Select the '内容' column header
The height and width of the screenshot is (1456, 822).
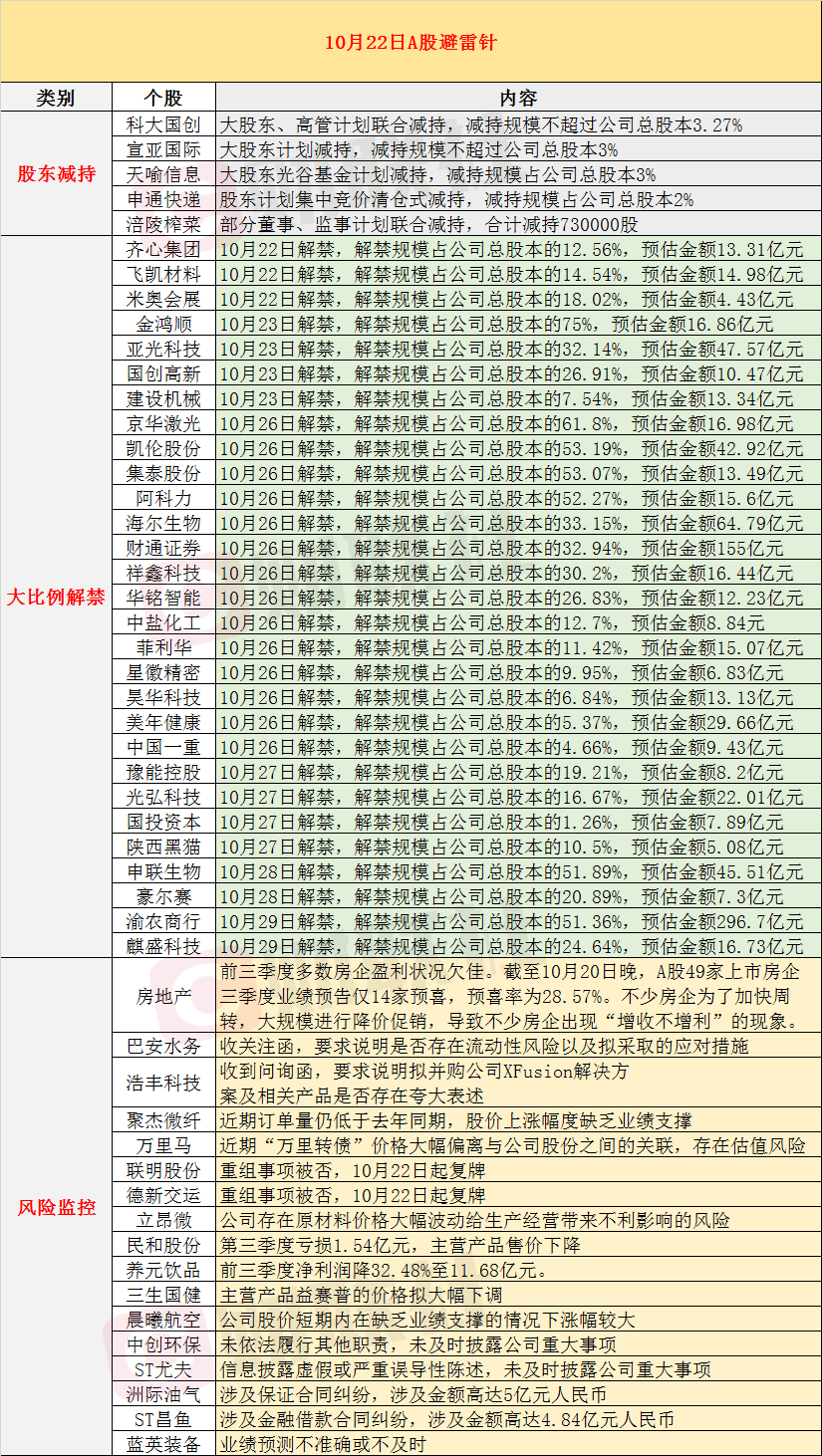(x=518, y=98)
